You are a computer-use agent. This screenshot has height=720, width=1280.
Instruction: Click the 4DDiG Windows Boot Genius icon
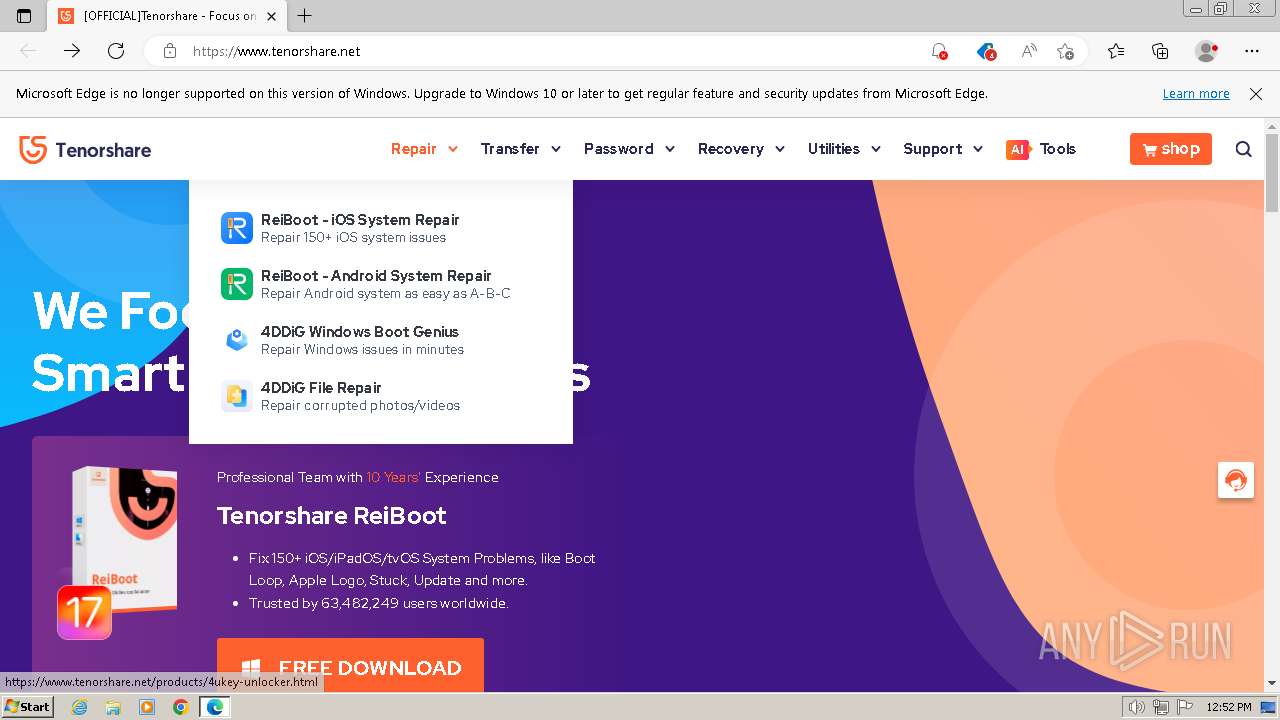(237, 340)
